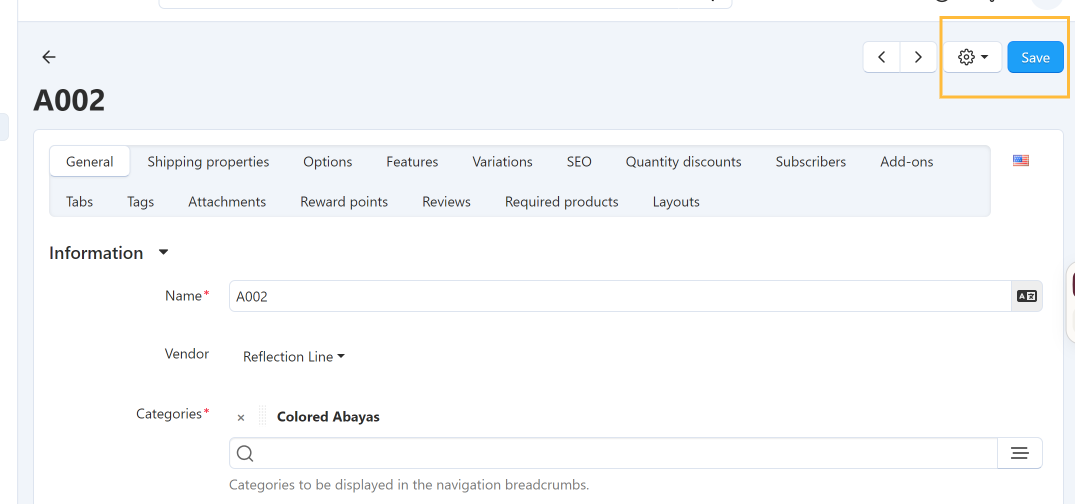This screenshot has height=504, width=1075.
Task: Click the Save button
Action: tap(1035, 58)
